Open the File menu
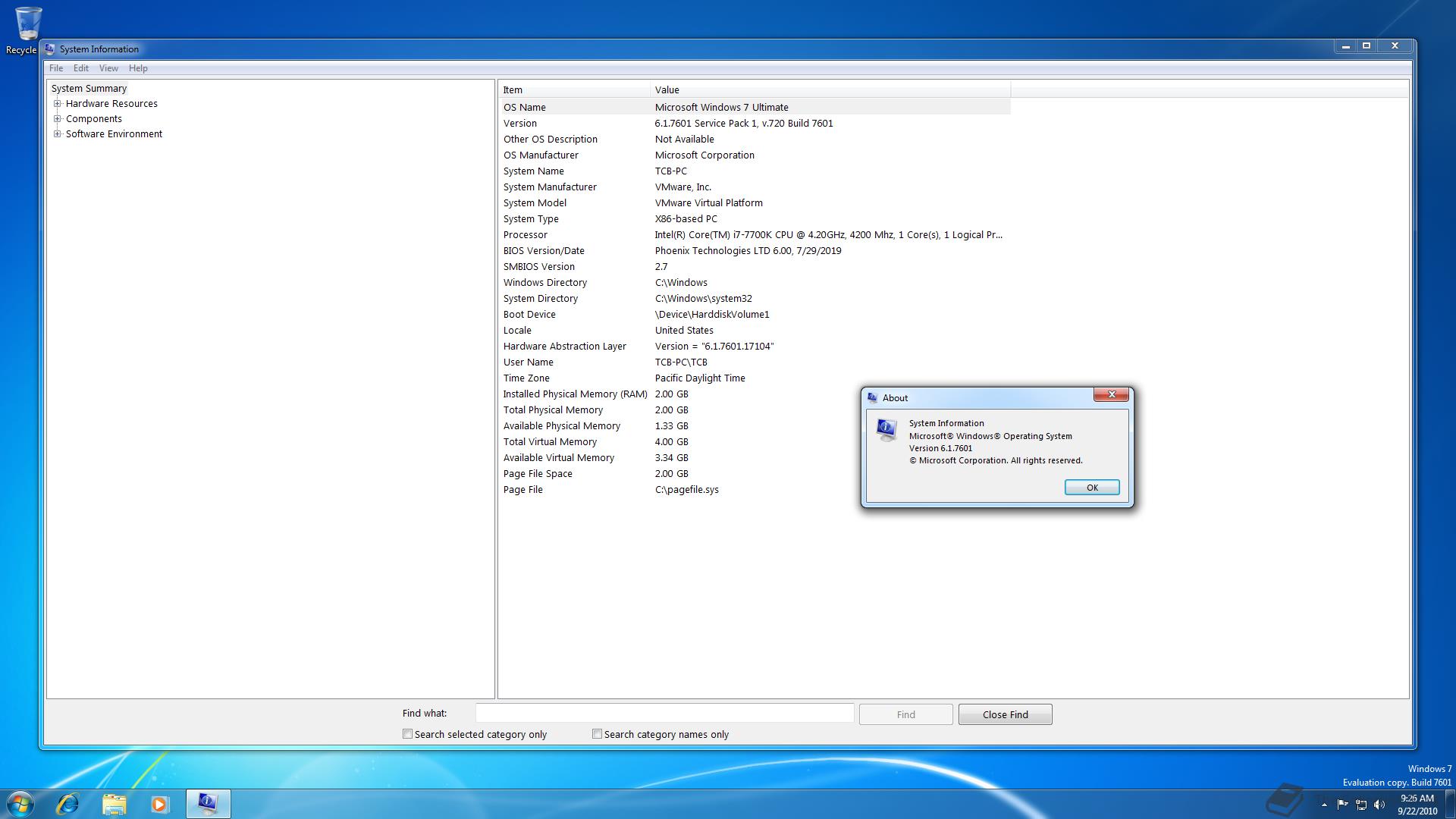 [56, 68]
